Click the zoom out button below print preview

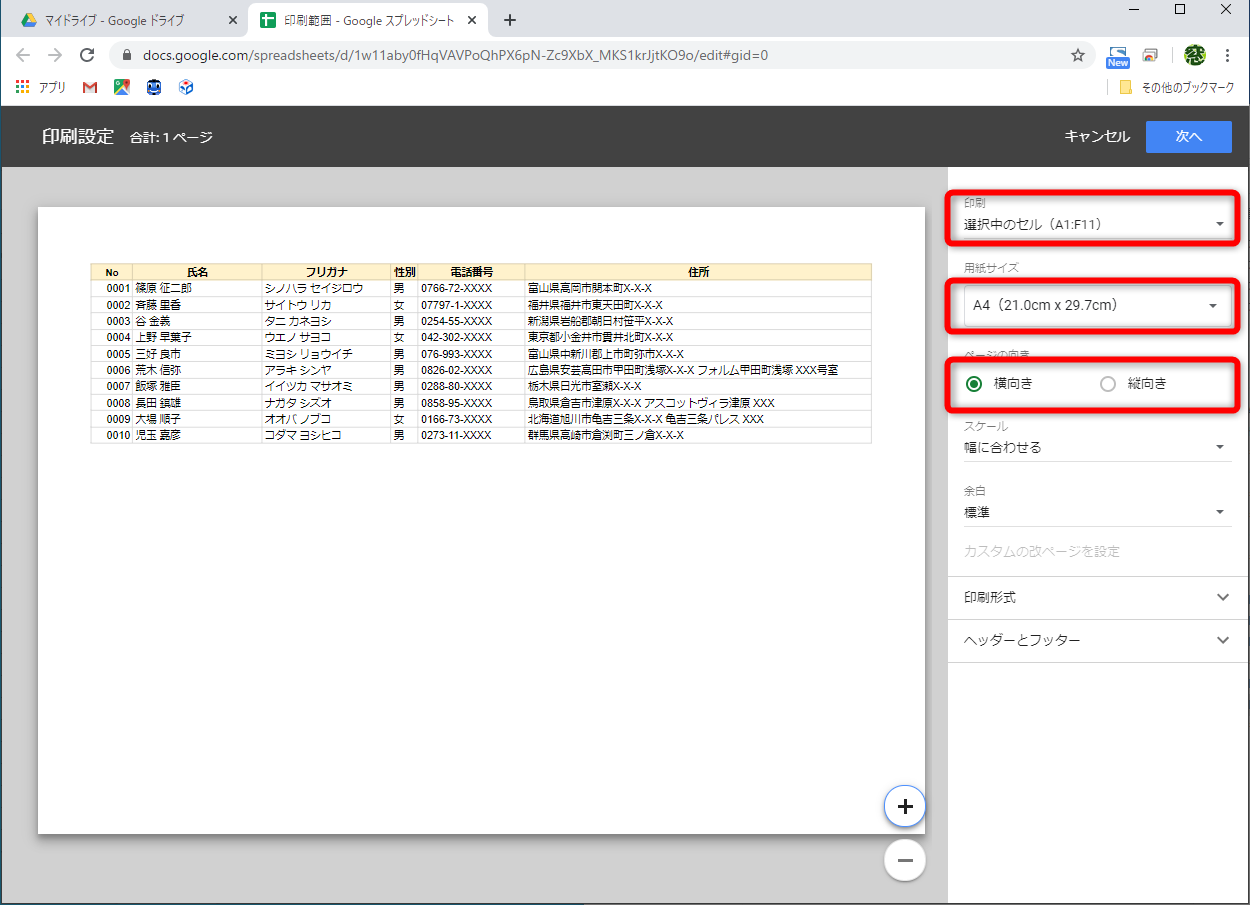coord(904,860)
